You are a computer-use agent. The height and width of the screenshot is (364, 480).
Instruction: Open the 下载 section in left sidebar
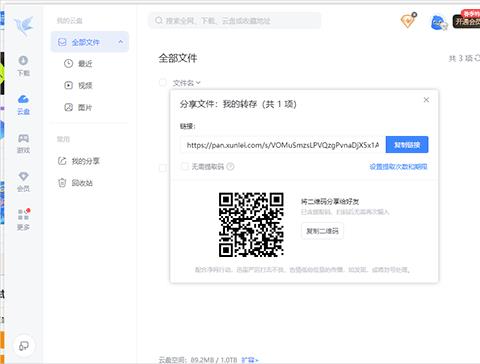(23, 66)
